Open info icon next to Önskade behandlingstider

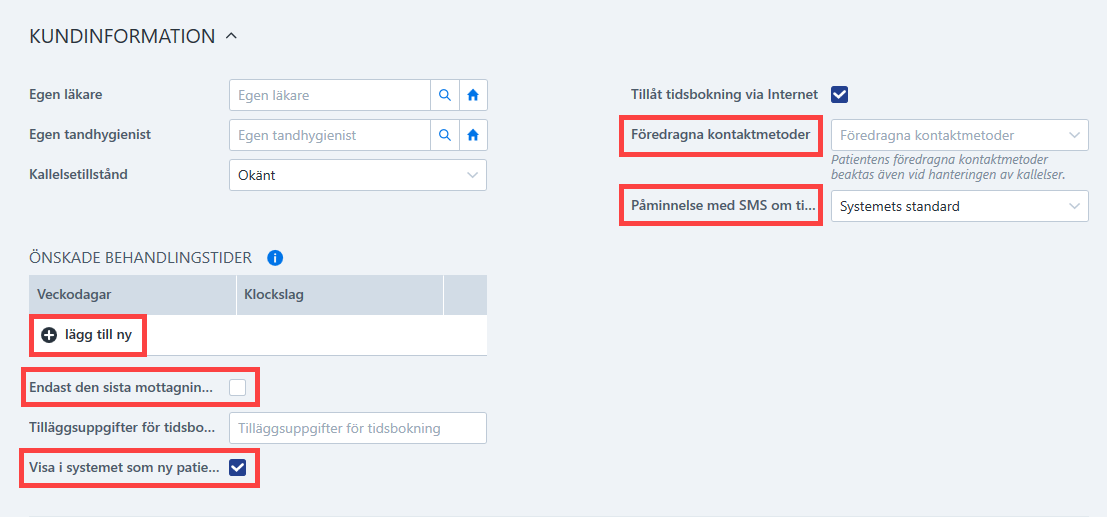tap(275, 258)
